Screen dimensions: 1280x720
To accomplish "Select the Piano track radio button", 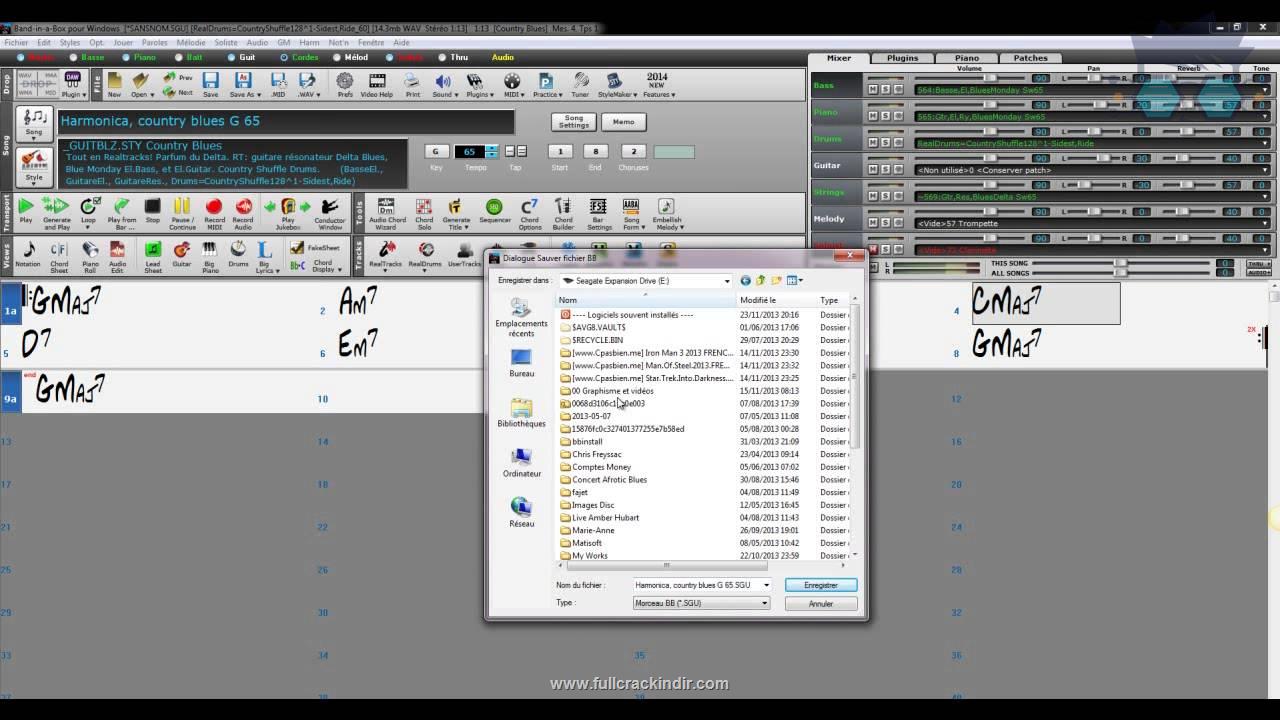I will [x=126, y=58].
